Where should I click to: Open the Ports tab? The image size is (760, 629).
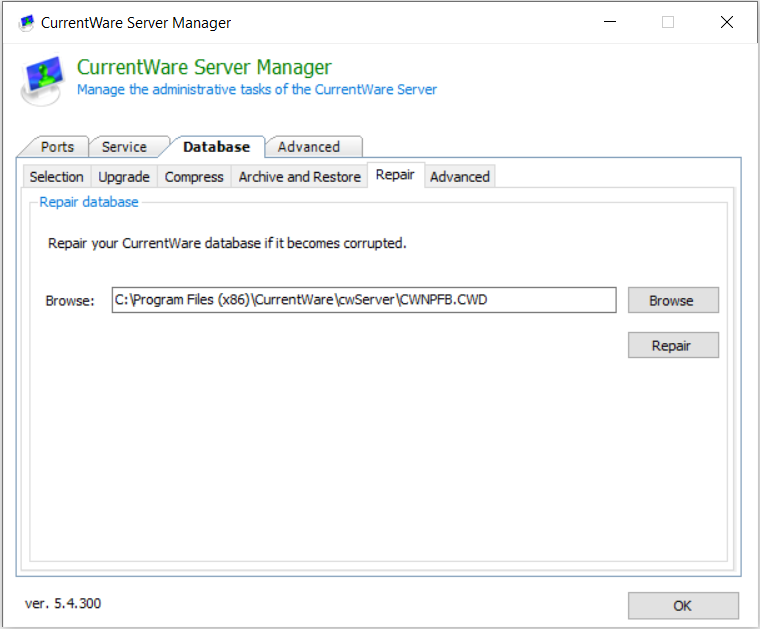point(57,147)
